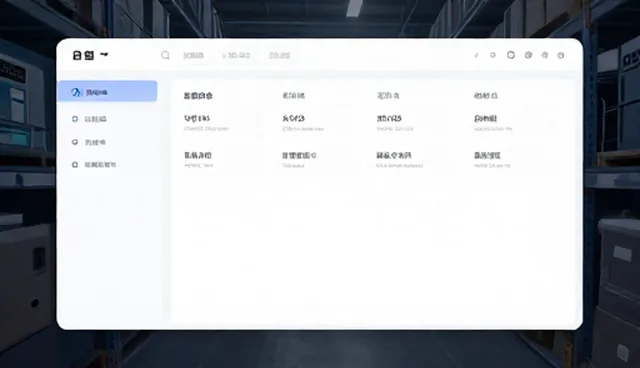Click the bold rounded-square icon in header
Image resolution: width=640 pixels, height=368 pixels.
511,55
